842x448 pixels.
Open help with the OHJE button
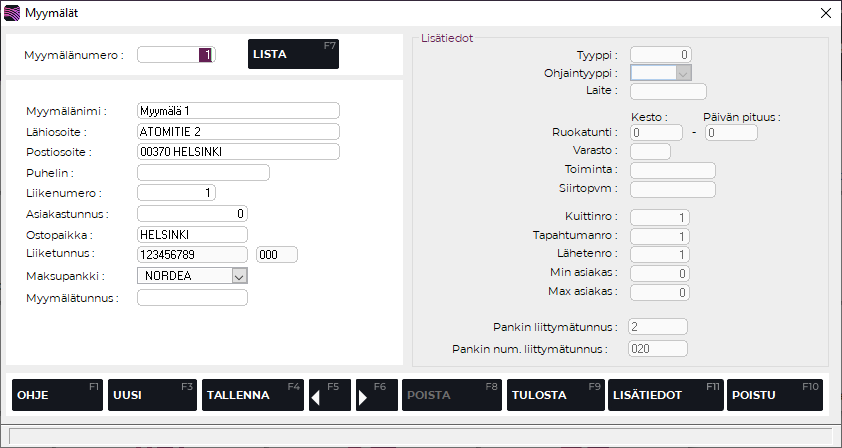point(55,395)
